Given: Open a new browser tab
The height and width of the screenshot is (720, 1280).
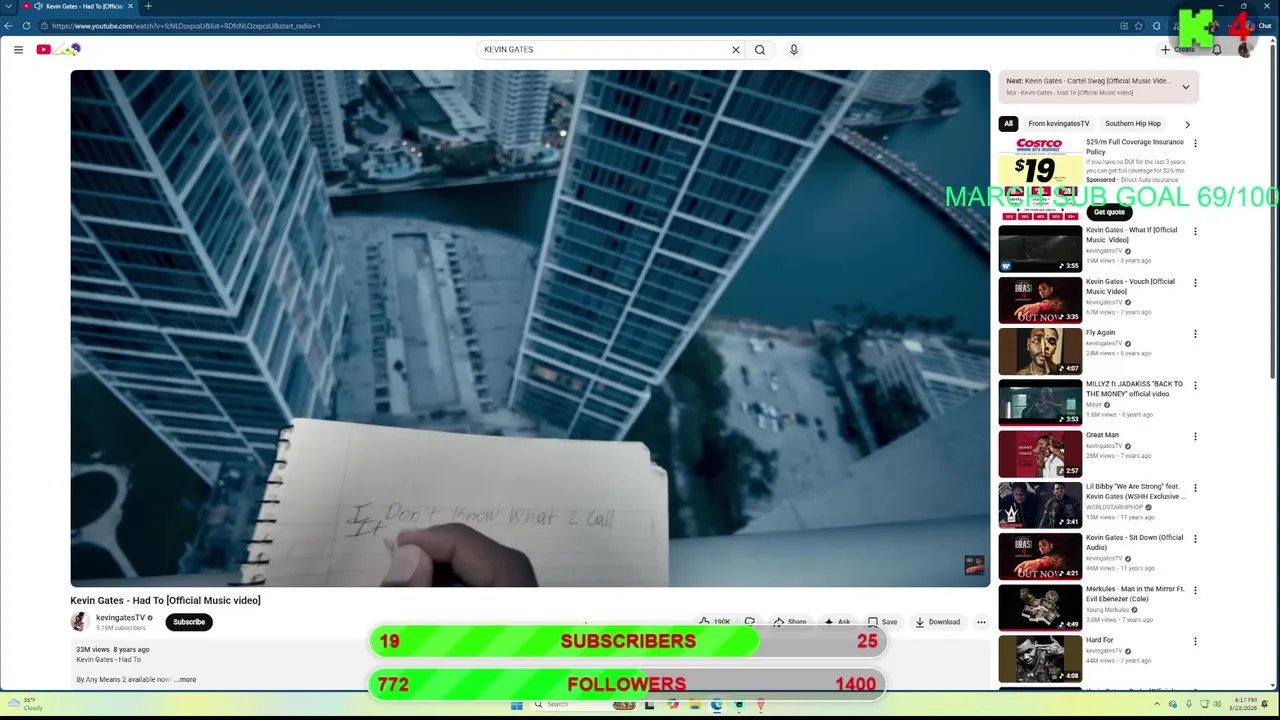Looking at the screenshot, I should click(148, 6).
